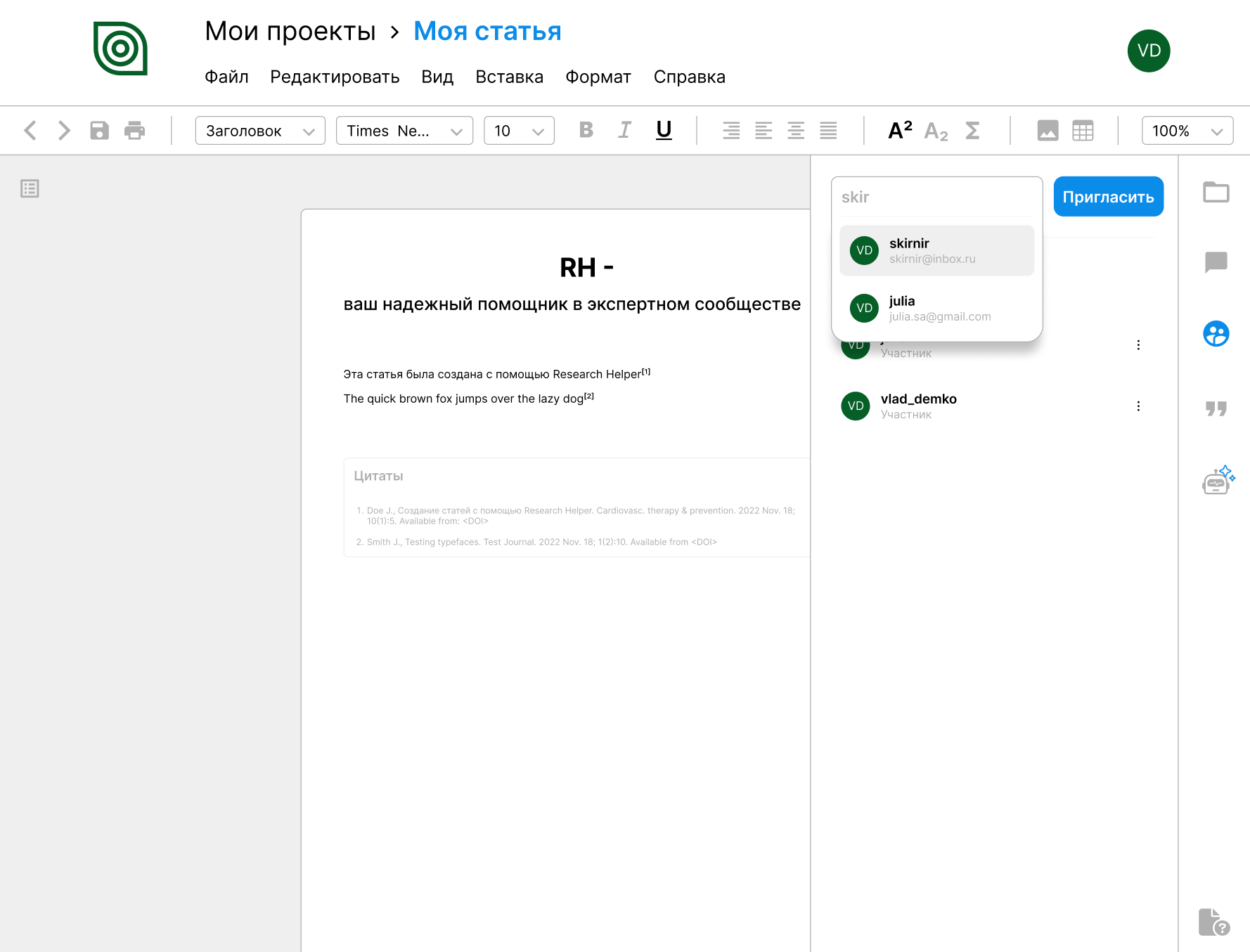The image size is (1250, 952).
Task: Open the Вставка menu
Action: point(509,77)
